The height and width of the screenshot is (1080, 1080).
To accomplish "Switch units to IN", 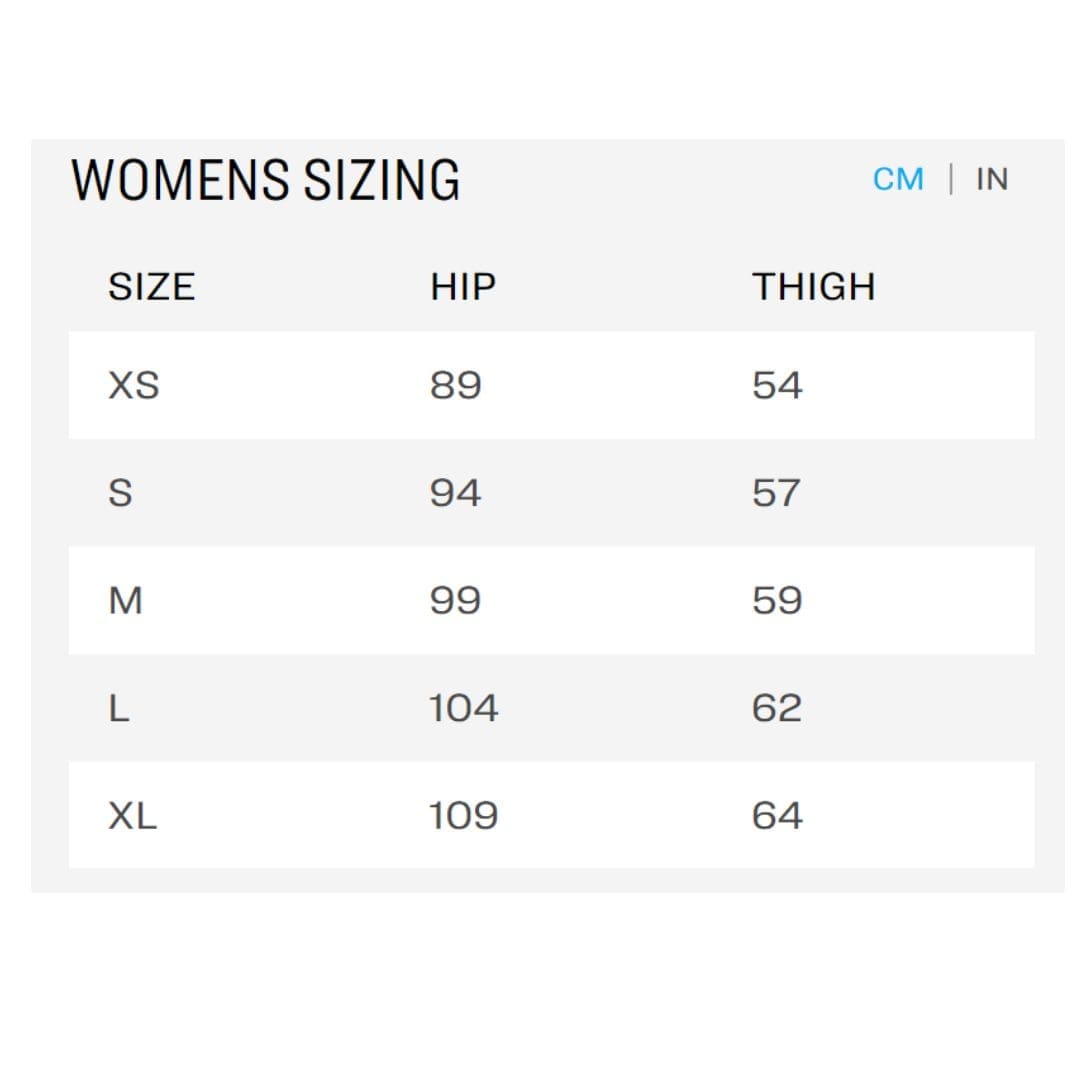I will click(991, 180).
